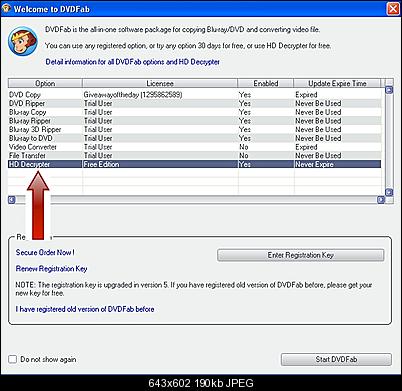Screen dimensions: 402x391
Task: Click the Enter Registration Key button
Action: (x=300, y=255)
